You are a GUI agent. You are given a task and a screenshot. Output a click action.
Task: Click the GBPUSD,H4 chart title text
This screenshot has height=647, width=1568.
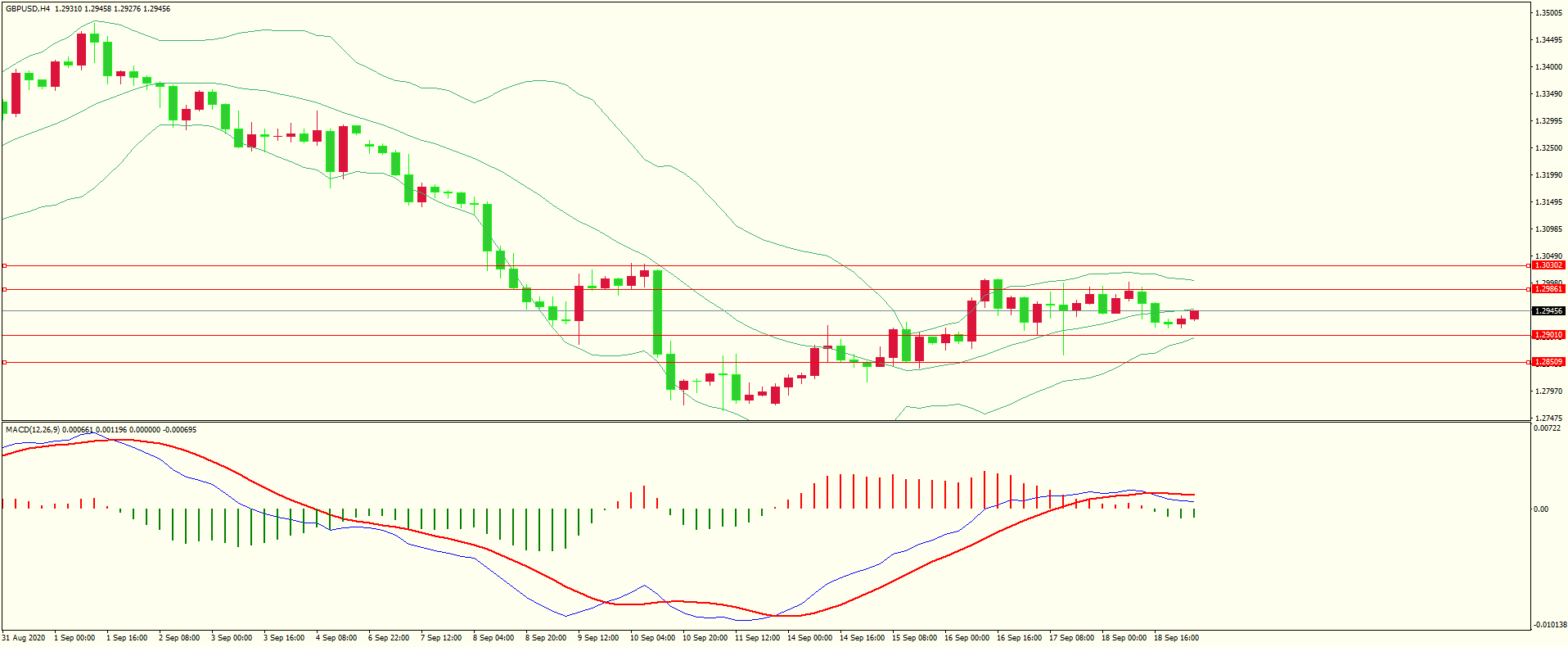coord(28,9)
